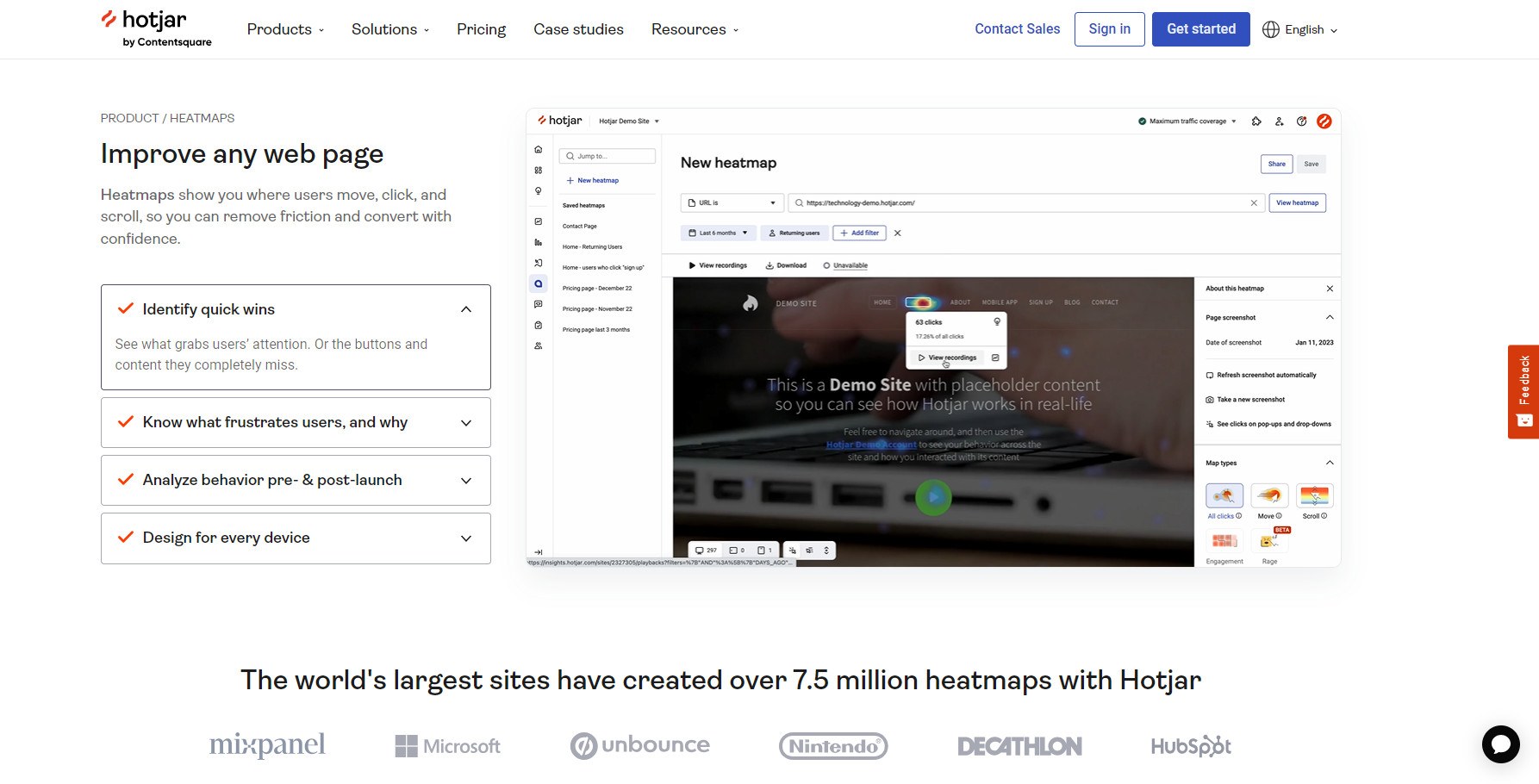
Task: Click the Microsoft logo
Action: click(447, 746)
